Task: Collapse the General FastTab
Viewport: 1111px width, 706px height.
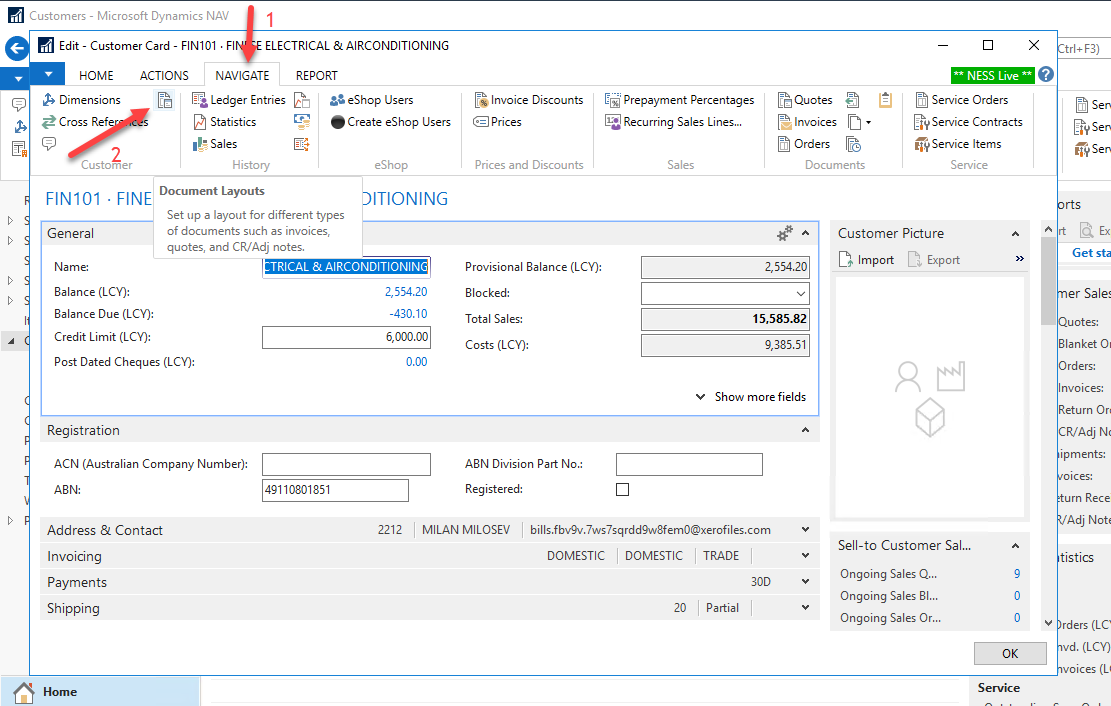Action: 806,233
